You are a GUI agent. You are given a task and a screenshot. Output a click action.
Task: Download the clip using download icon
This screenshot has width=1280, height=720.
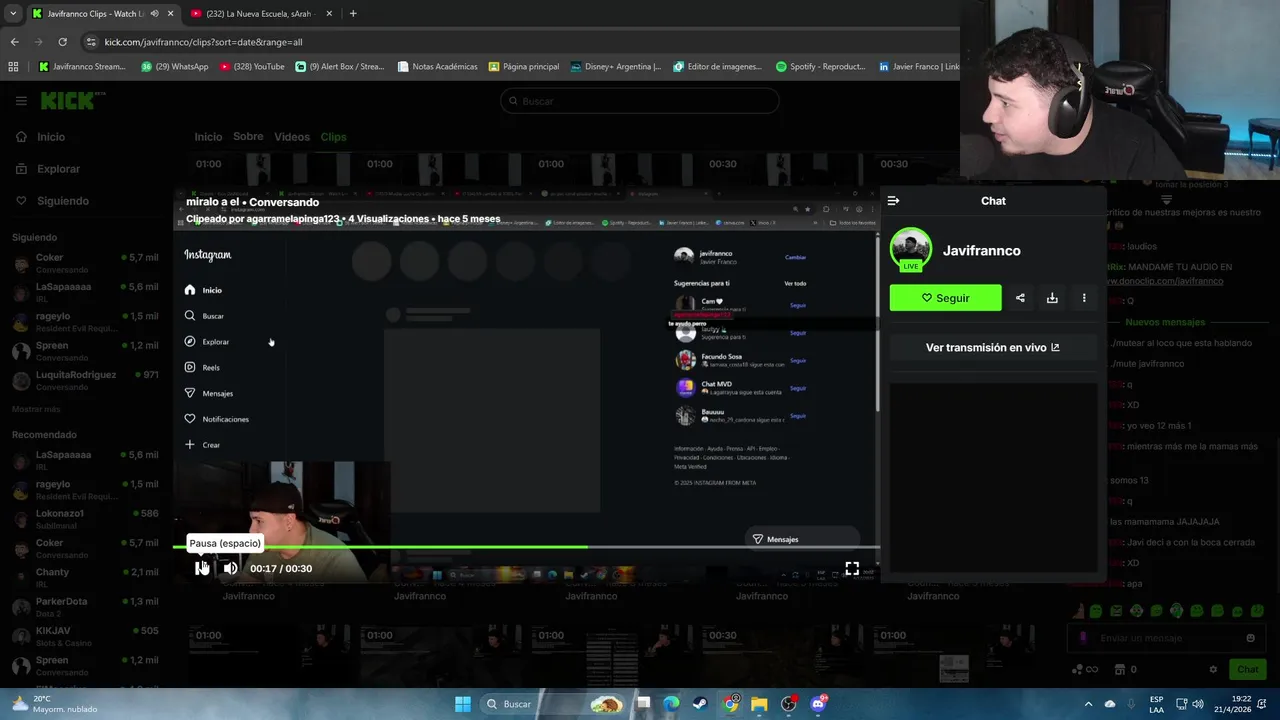point(1052,298)
